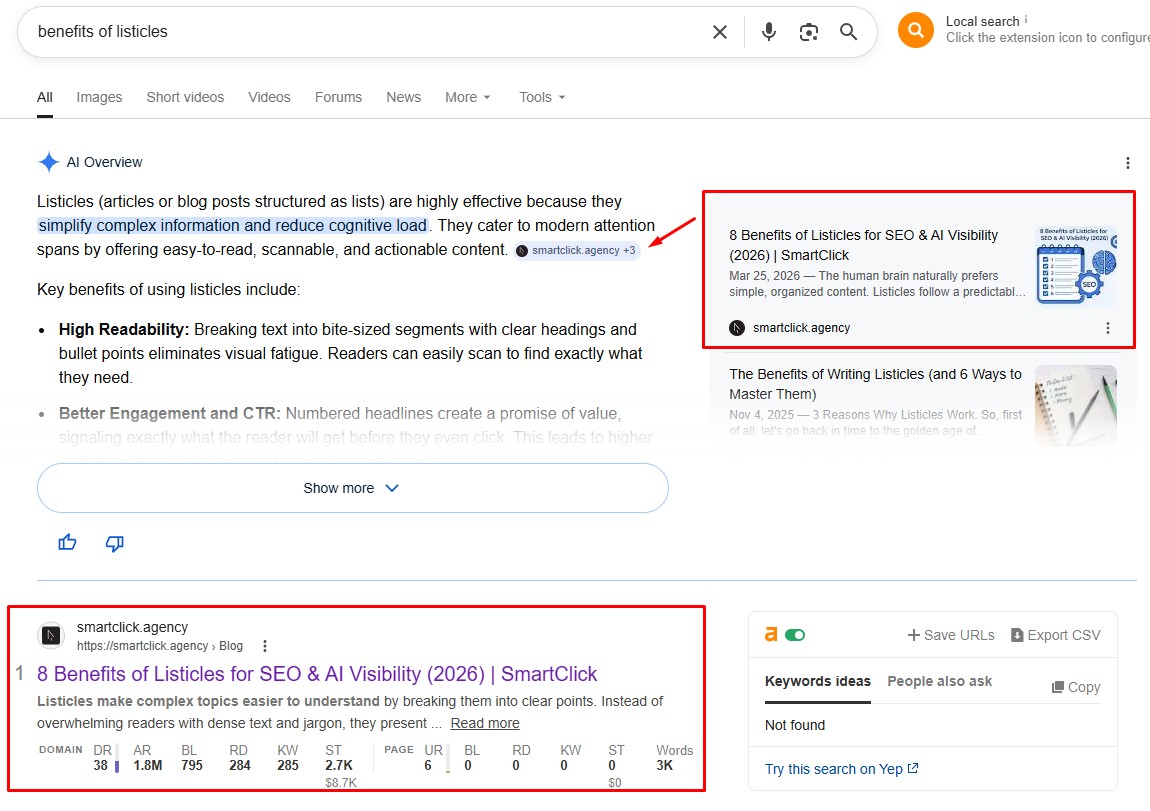
Task: Click the Export CSV button
Action: click(x=1055, y=635)
